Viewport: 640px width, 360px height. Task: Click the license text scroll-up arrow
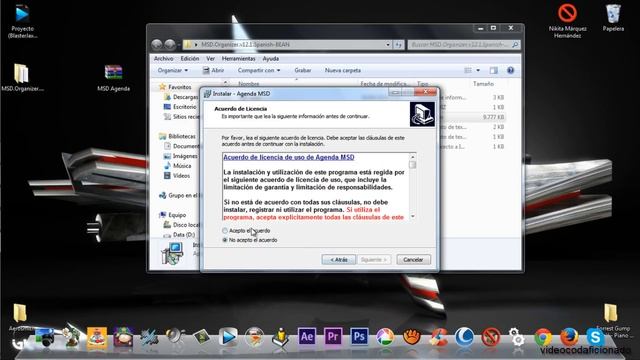pyautogui.click(x=413, y=157)
